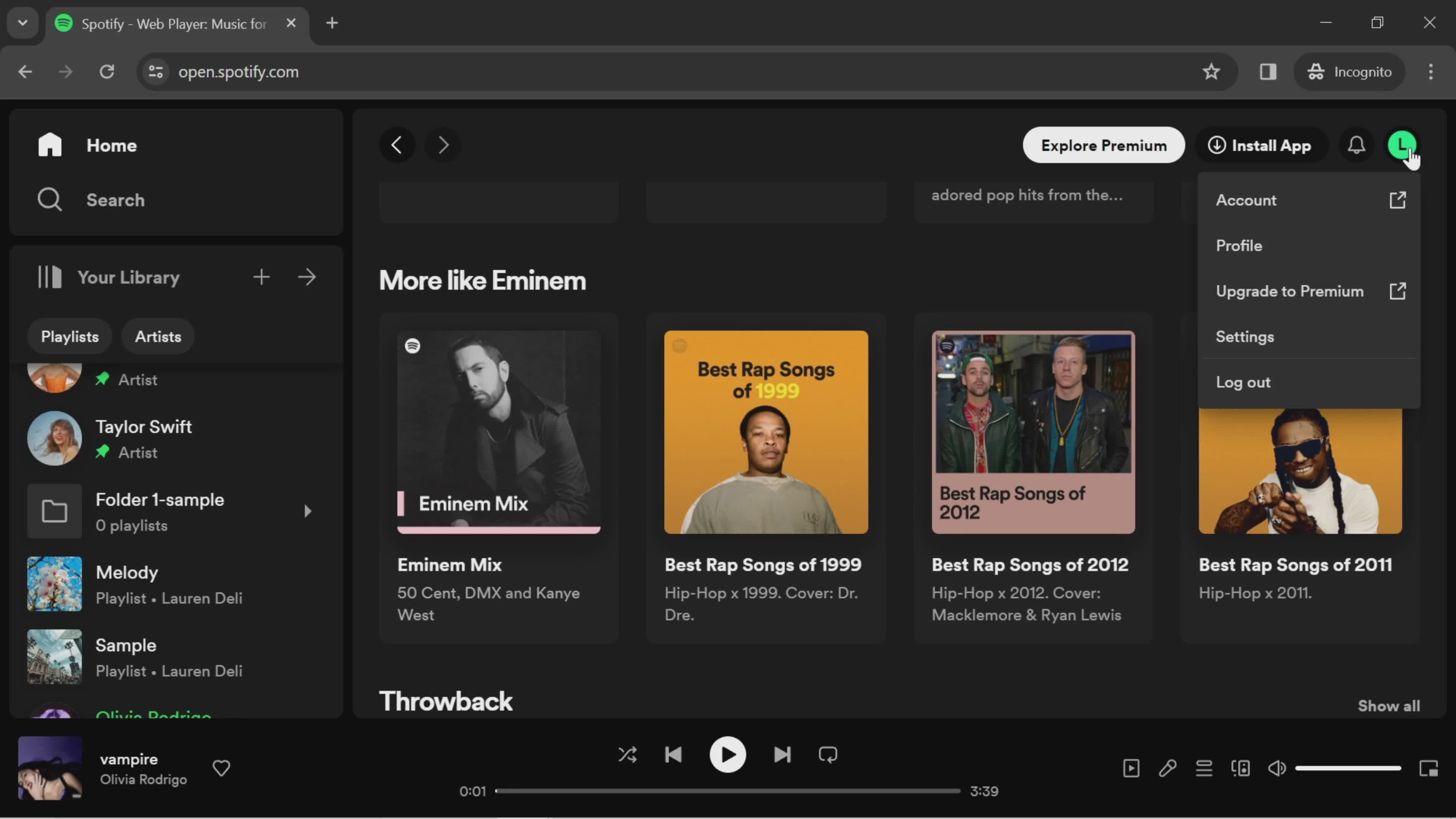Viewport: 1456px width, 819px height.
Task: Open Chrome three-dot menu
Action: click(1431, 72)
